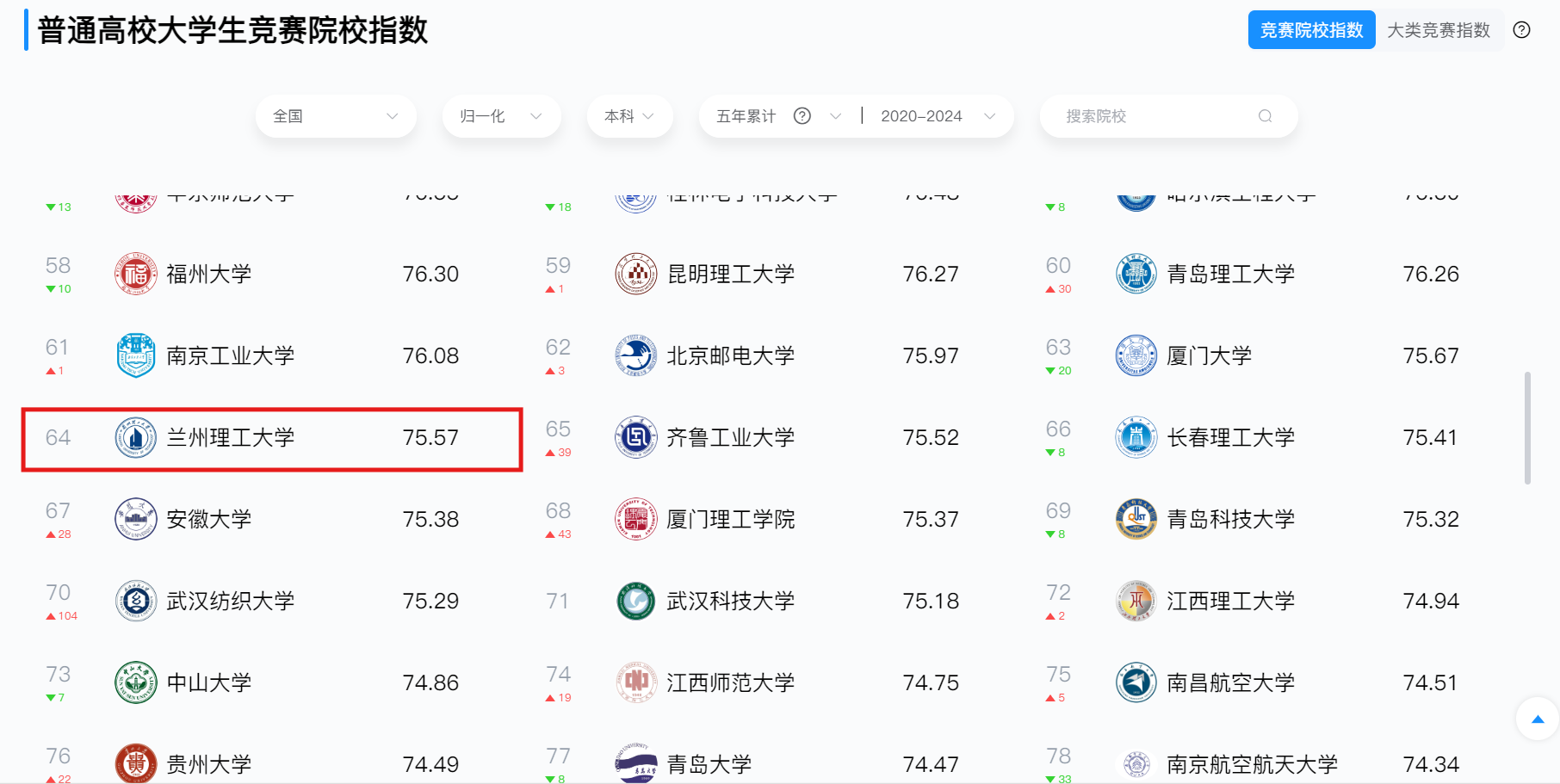Click rank change 104 under rank 70
Viewport: 1560px width, 784px height.
[62, 616]
